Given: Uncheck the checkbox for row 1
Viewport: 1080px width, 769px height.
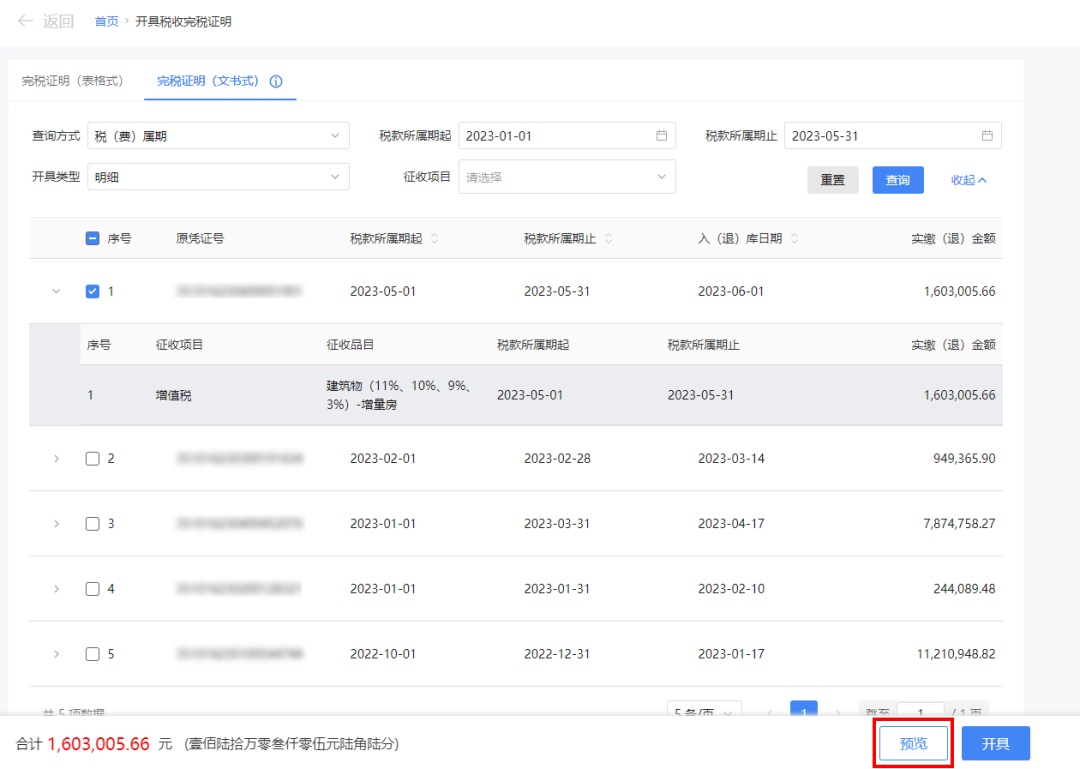Looking at the screenshot, I should pyautogui.click(x=93, y=292).
